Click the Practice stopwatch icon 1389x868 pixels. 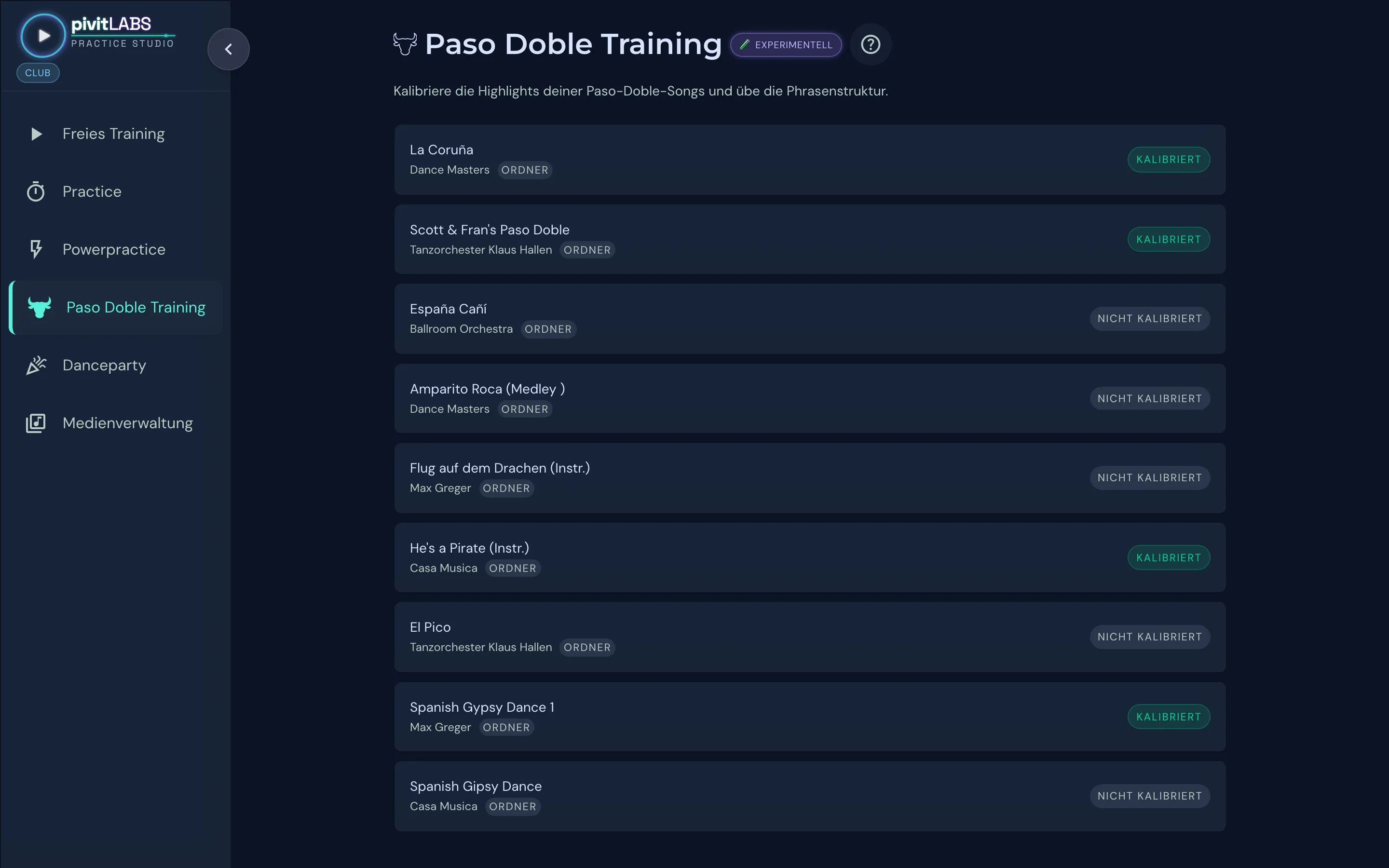point(36,192)
